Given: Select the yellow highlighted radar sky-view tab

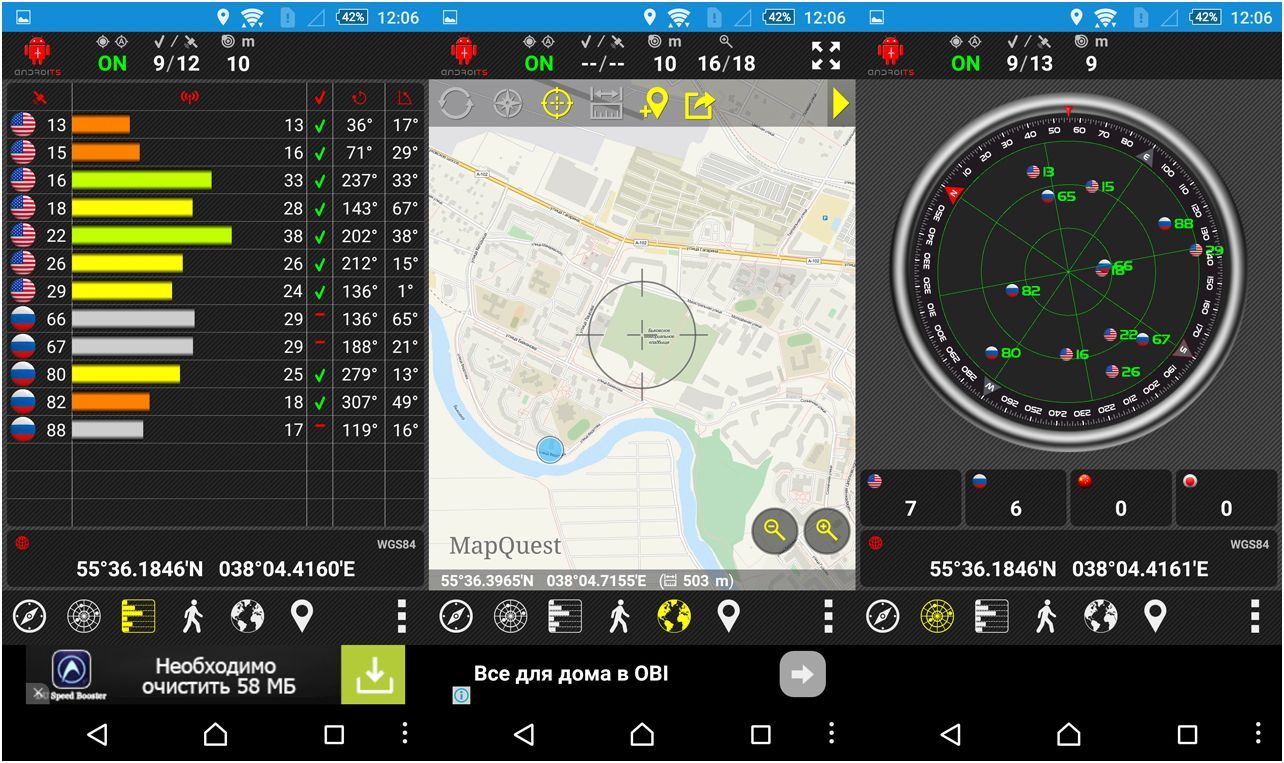Looking at the screenshot, I should click(937, 617).
